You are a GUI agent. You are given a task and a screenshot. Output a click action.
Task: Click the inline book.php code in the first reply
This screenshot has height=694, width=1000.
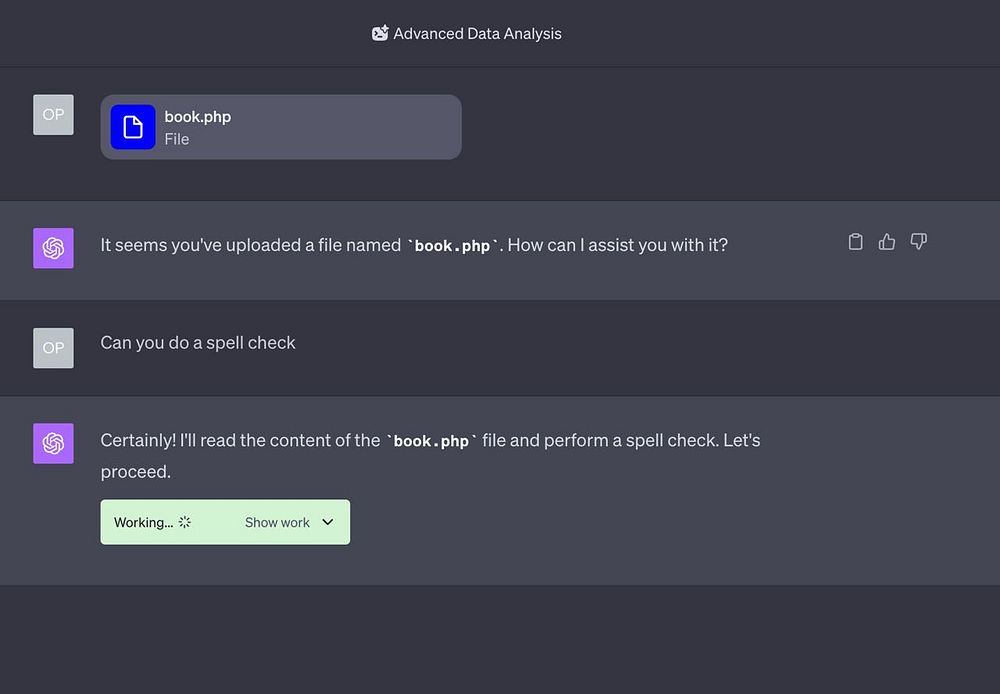[452, 246]
